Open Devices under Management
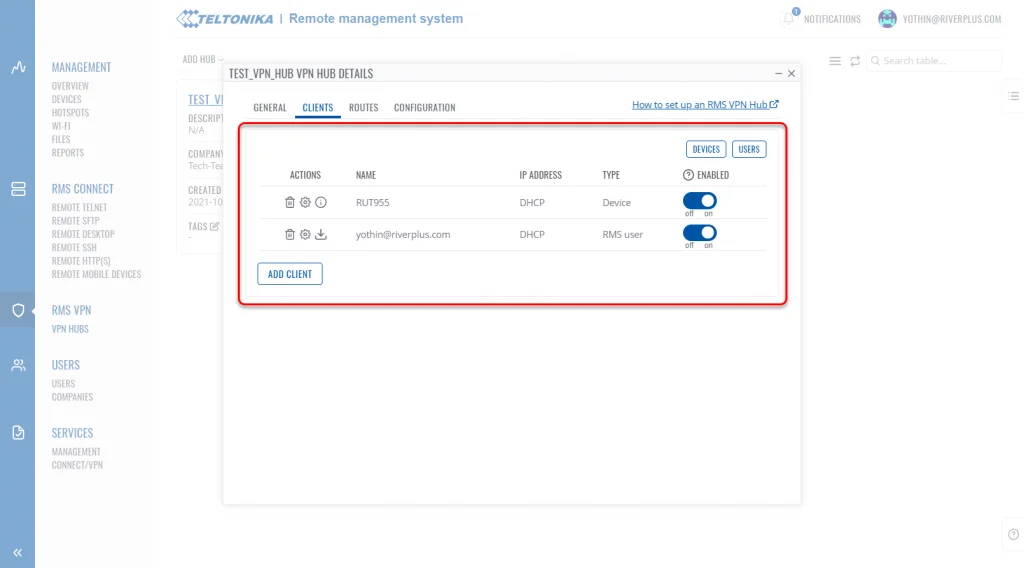The image size is (1024, 568). [67, 99]
